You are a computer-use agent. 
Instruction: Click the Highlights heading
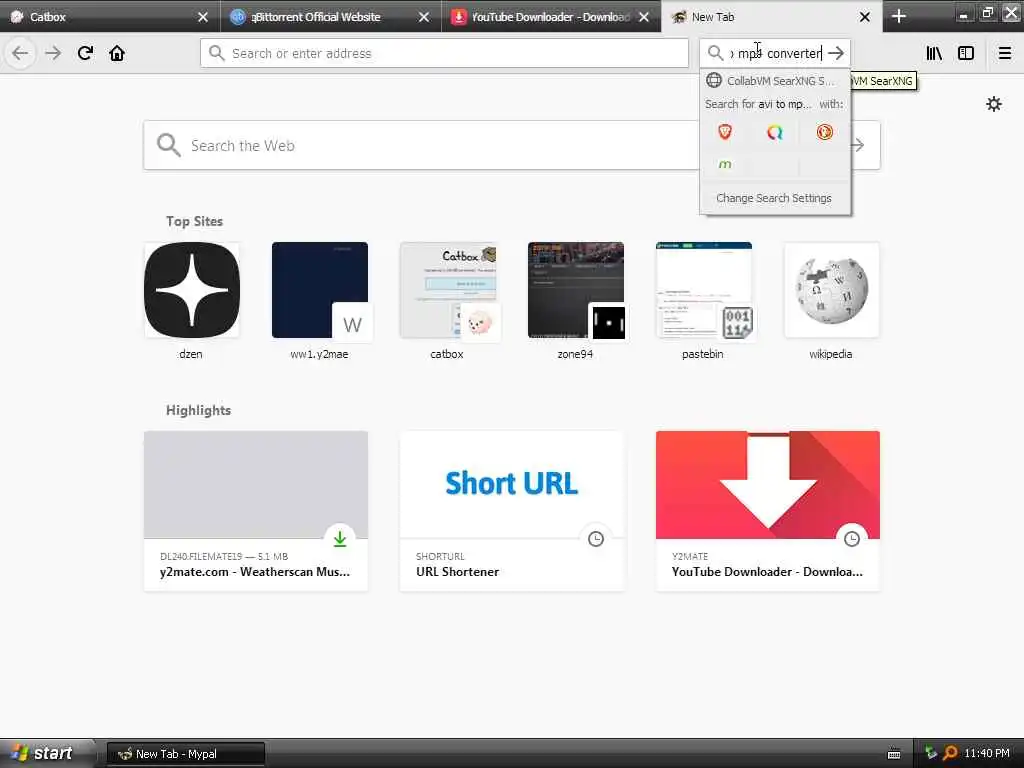199,410
